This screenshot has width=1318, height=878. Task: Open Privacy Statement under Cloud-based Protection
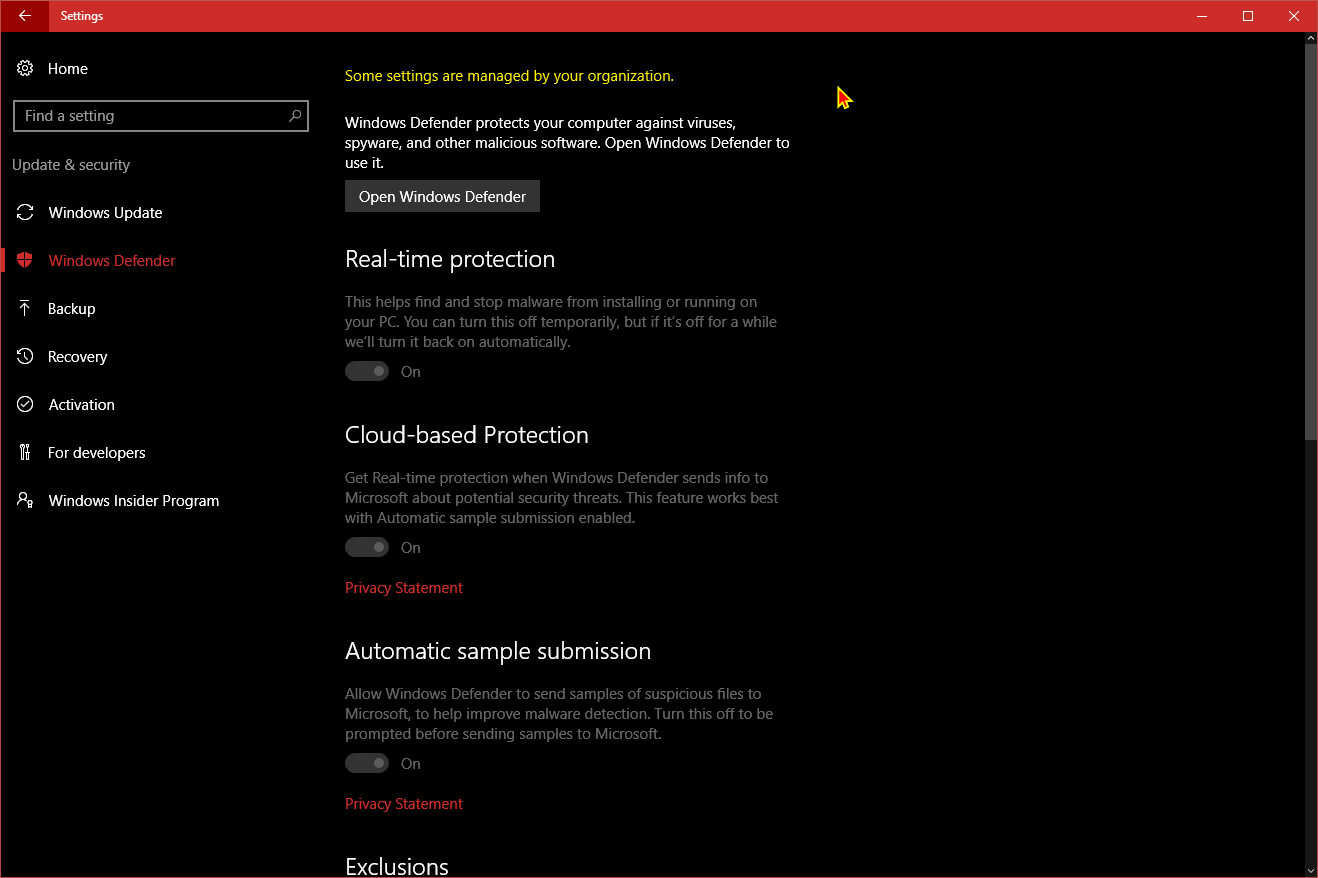(404, 588)
